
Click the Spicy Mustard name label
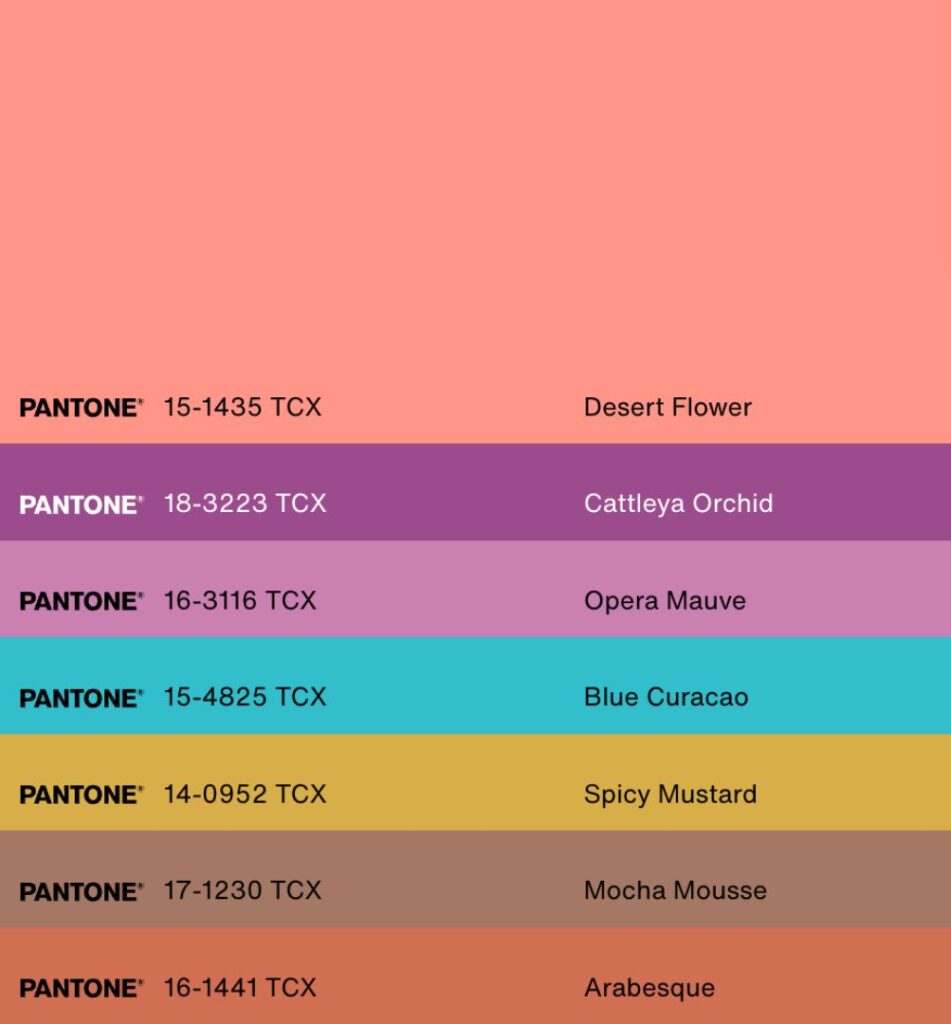click(670, 795)
